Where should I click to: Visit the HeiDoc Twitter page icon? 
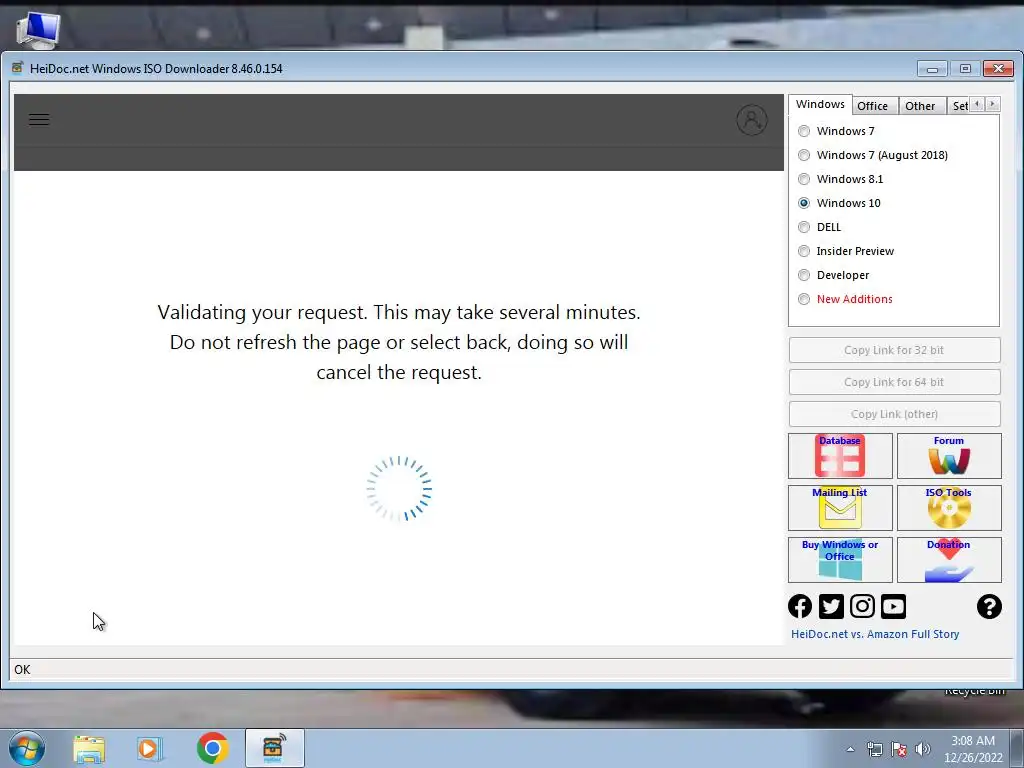point(831,606)
